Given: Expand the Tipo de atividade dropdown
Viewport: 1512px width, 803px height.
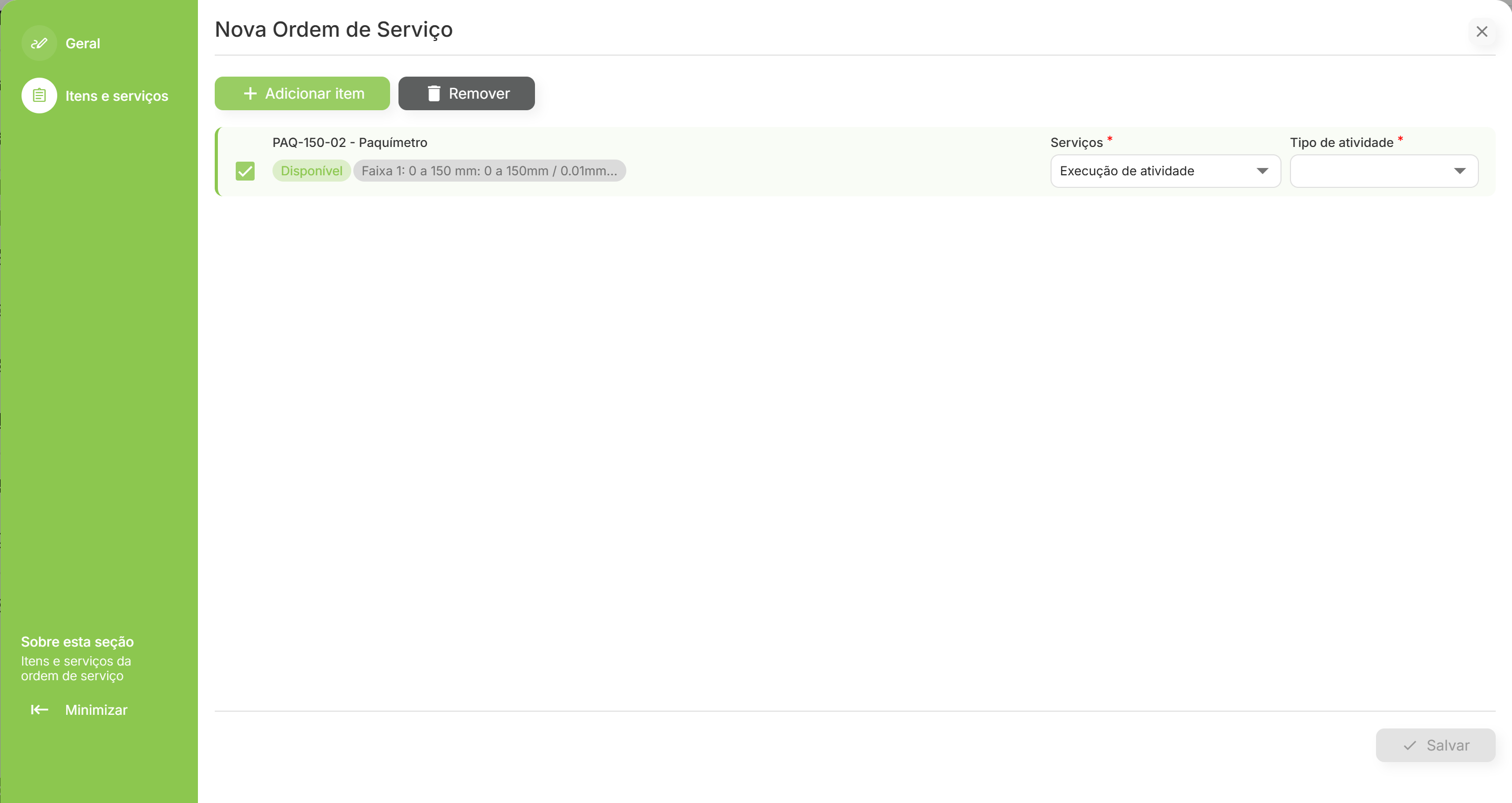Looking at the screenshot, I should (1383, 171).
